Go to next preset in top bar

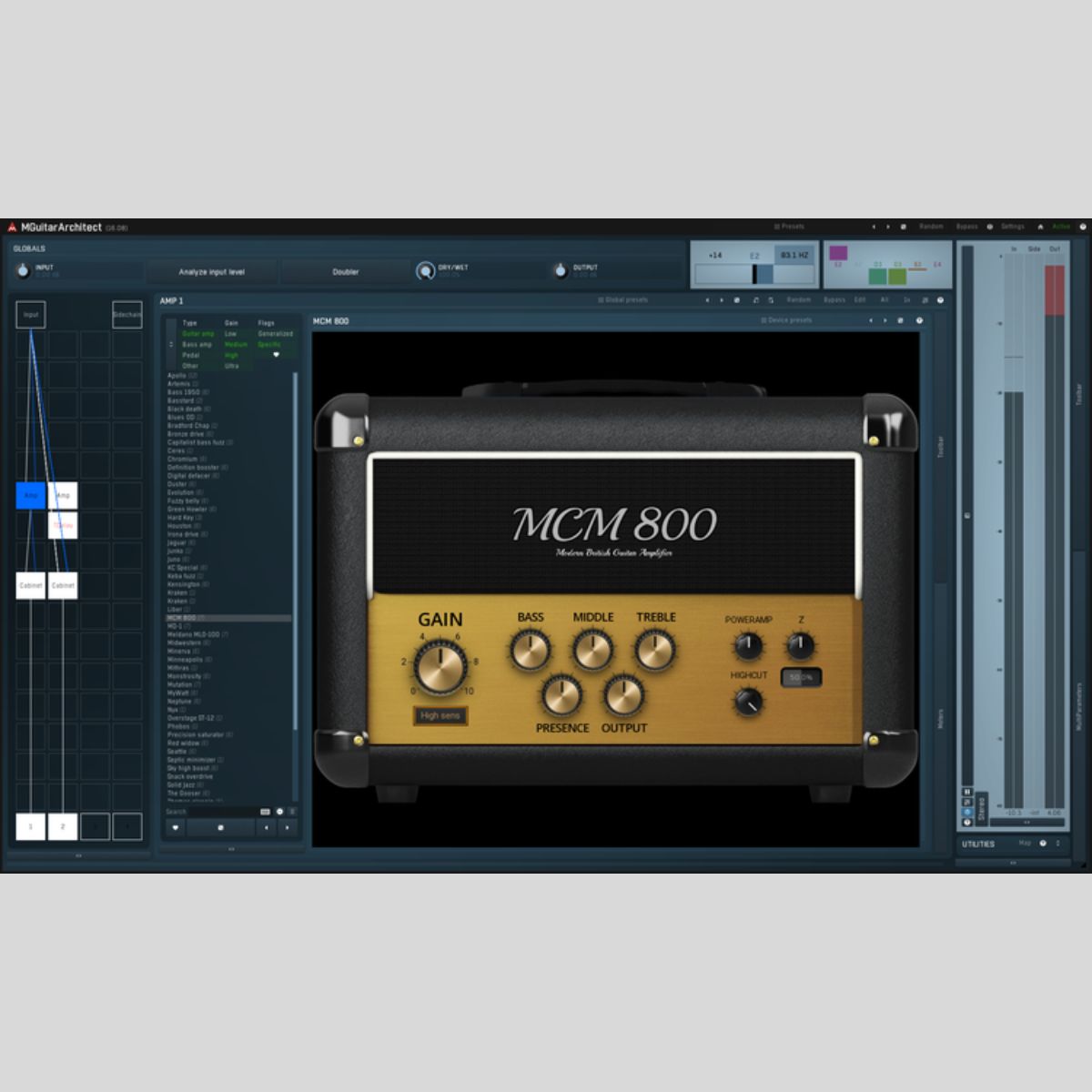[x=888, y=227]
